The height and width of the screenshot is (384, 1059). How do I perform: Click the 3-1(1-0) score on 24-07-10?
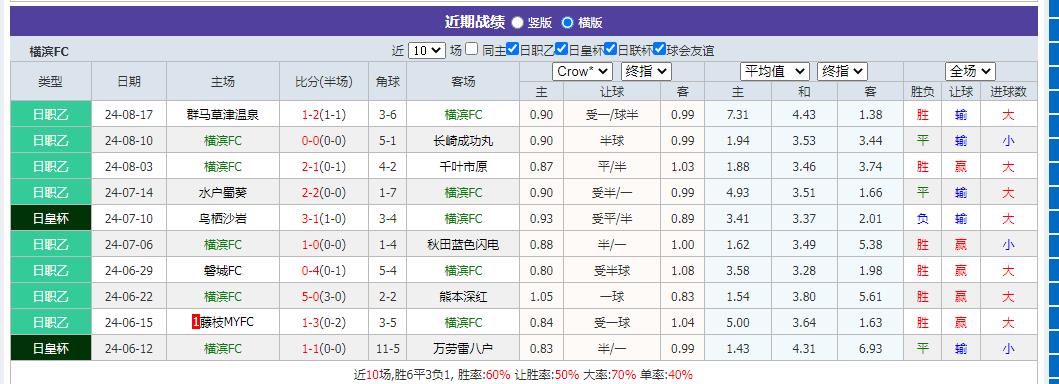(x=324, y=219)
